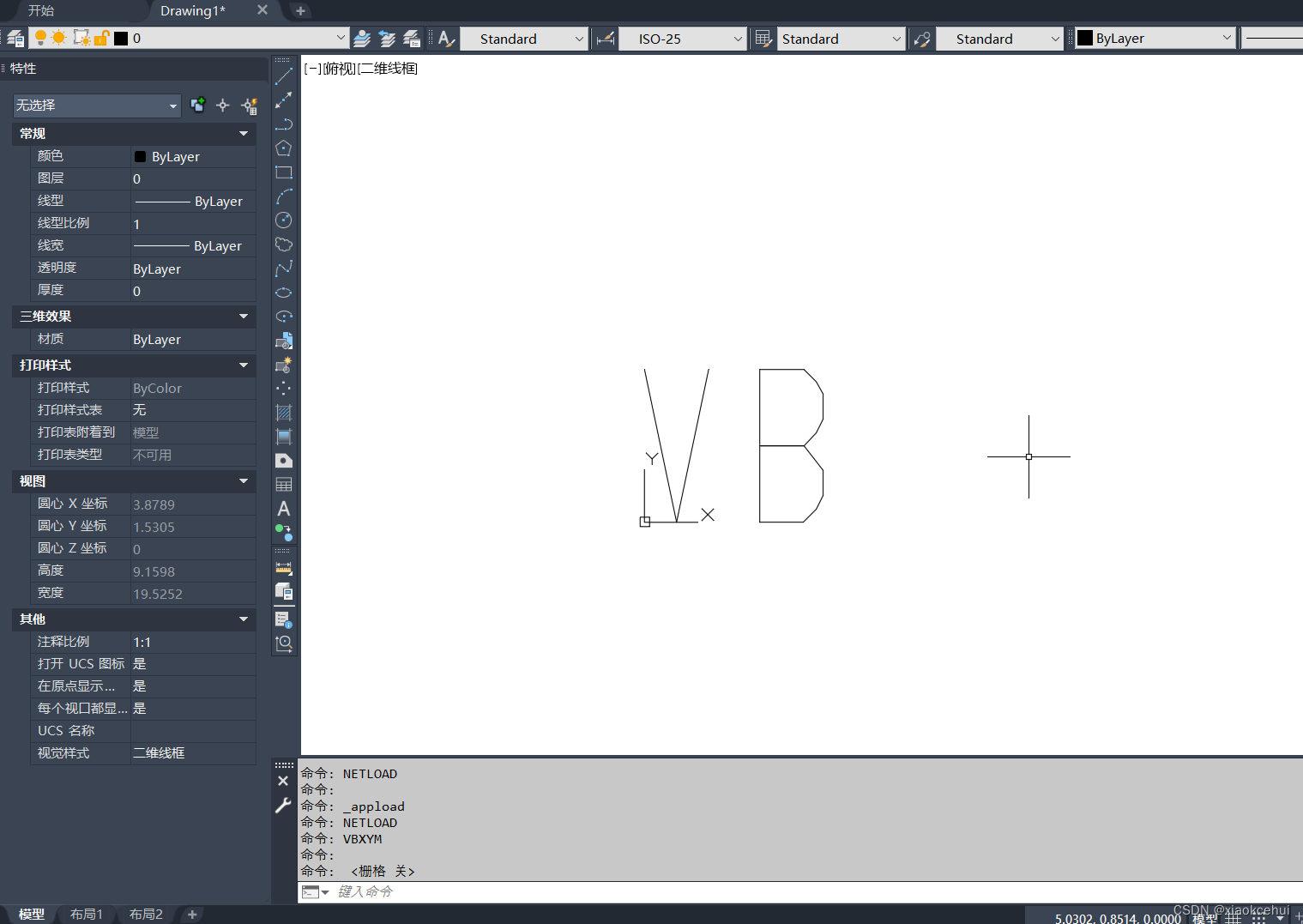1303x924 pixels.
Task: Toggle layer 0 viewport freeze icon
Action: (81, 38)
